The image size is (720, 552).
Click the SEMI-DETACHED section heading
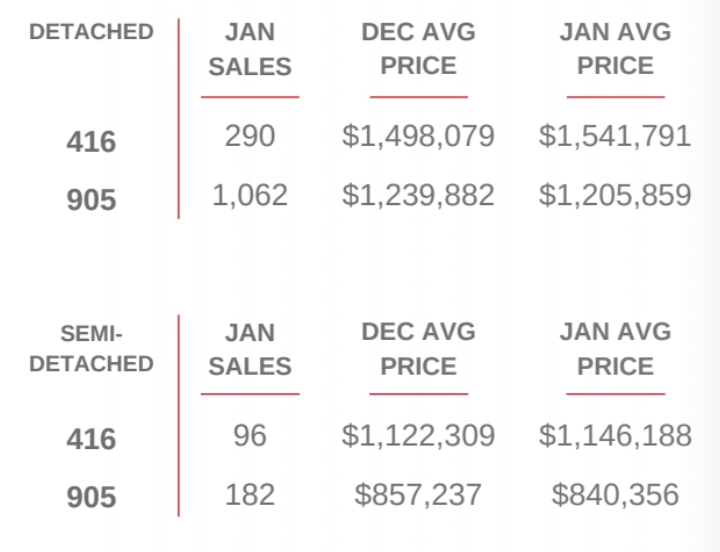click(91, 348)
